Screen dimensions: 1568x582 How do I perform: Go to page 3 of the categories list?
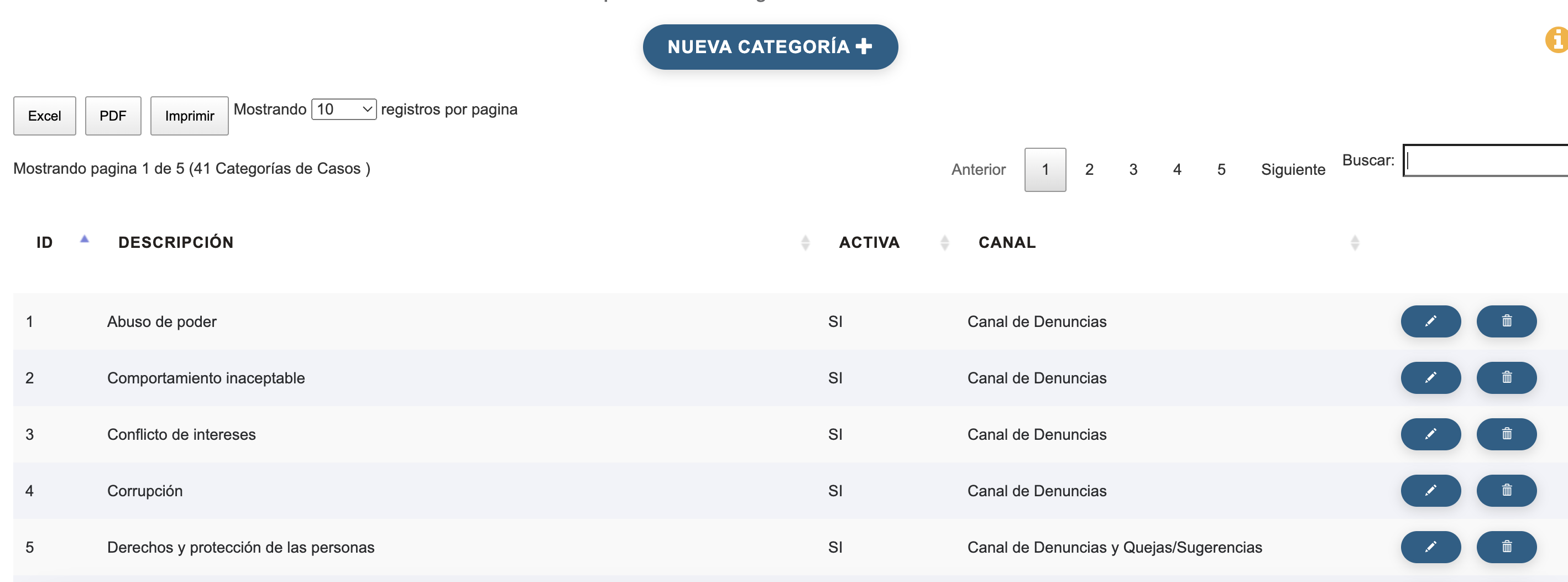(1133, 169)
